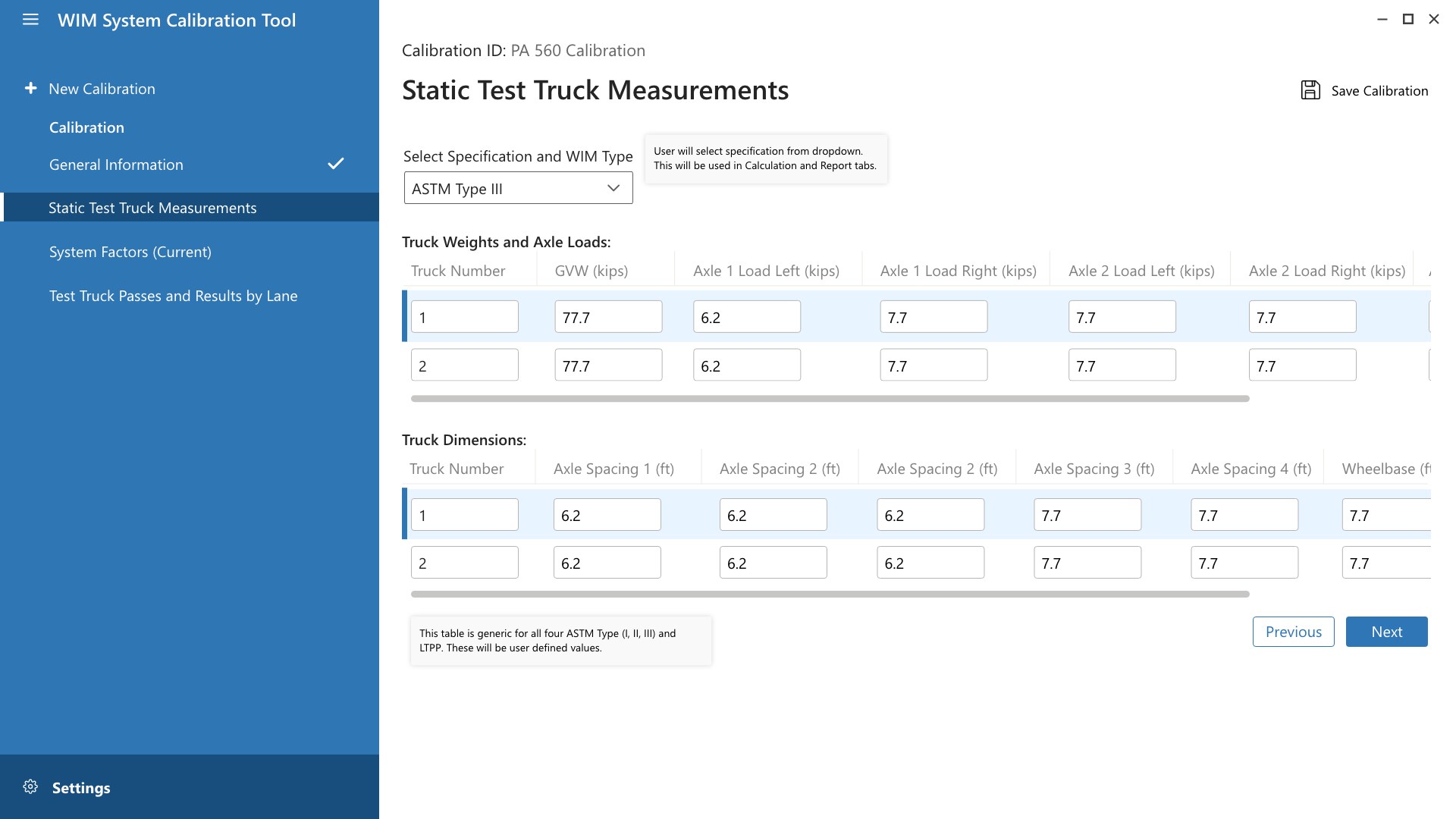Image resolution: width=1456 pixels, height=819 pixels.
Task: Click the General Information checkmark icon
Action: click(336, 164)
